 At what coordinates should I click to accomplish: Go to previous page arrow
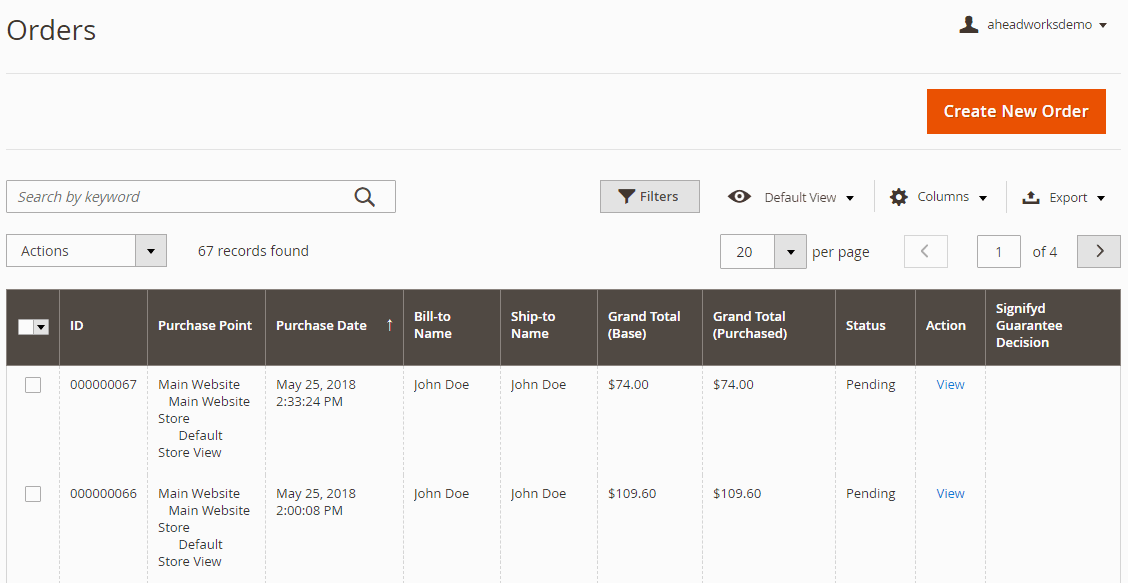pos(925,251)
